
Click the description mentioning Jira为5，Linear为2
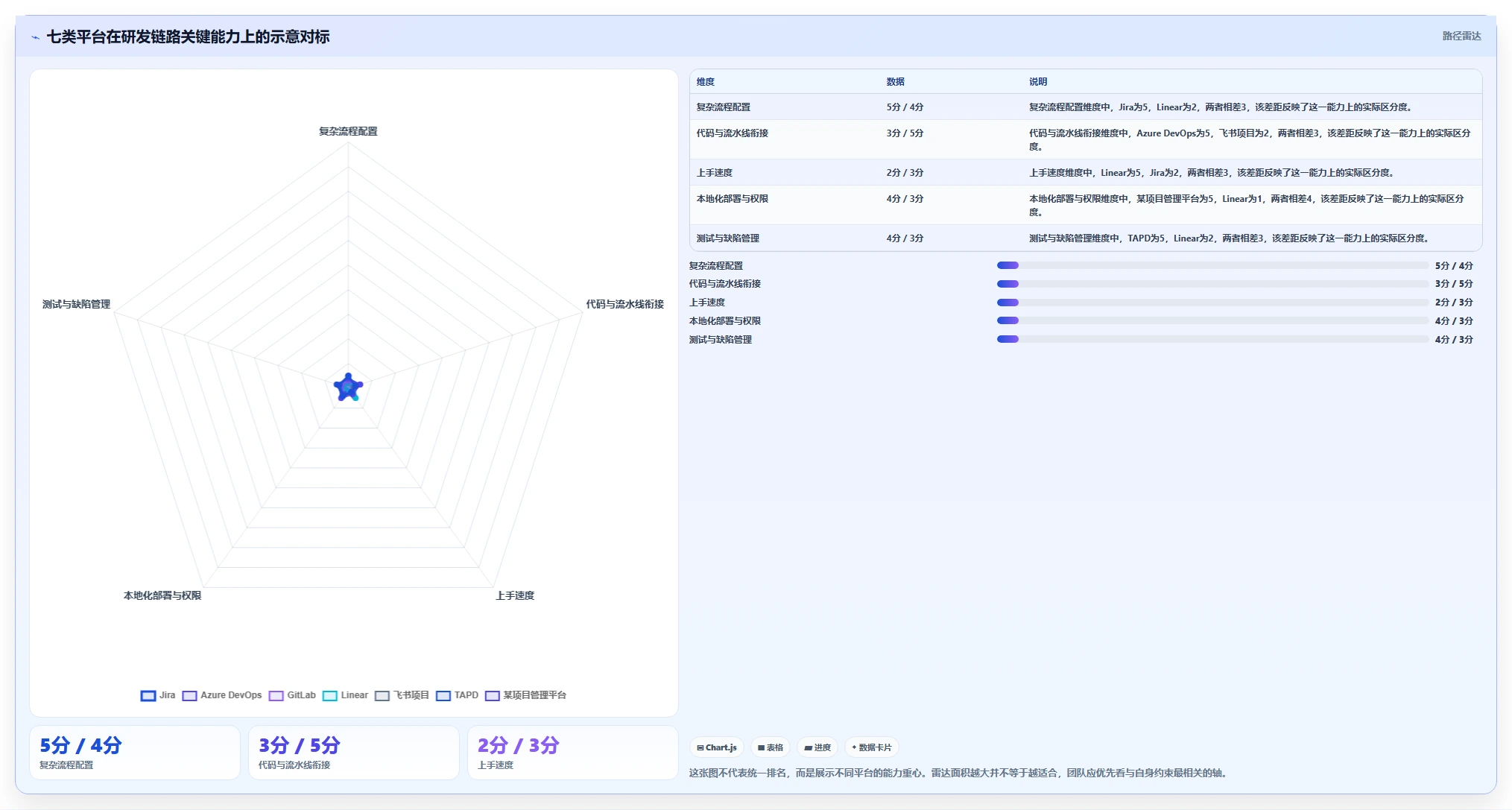tap(1221, 107)
